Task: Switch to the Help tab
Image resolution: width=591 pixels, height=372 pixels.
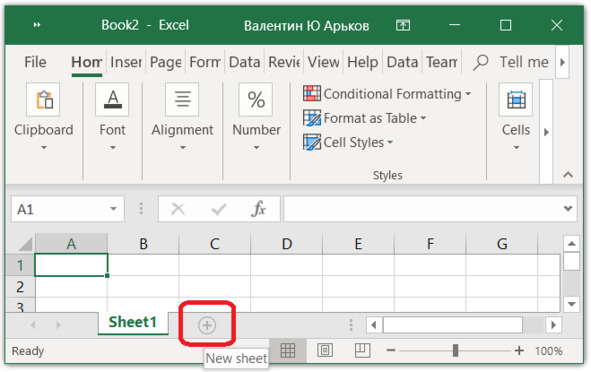Action: point(363,62)
